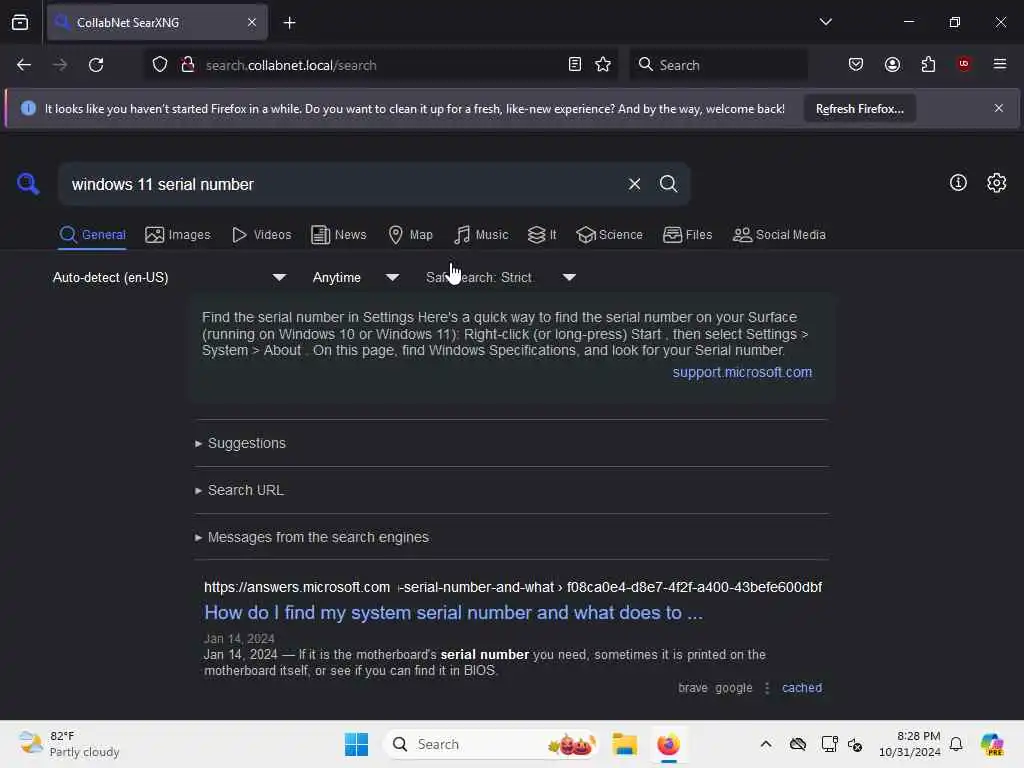1024x768 pixels.
Task: Close the CollabNet SearXNG tab
Action: pyautogui.click(x=252, y=22)
